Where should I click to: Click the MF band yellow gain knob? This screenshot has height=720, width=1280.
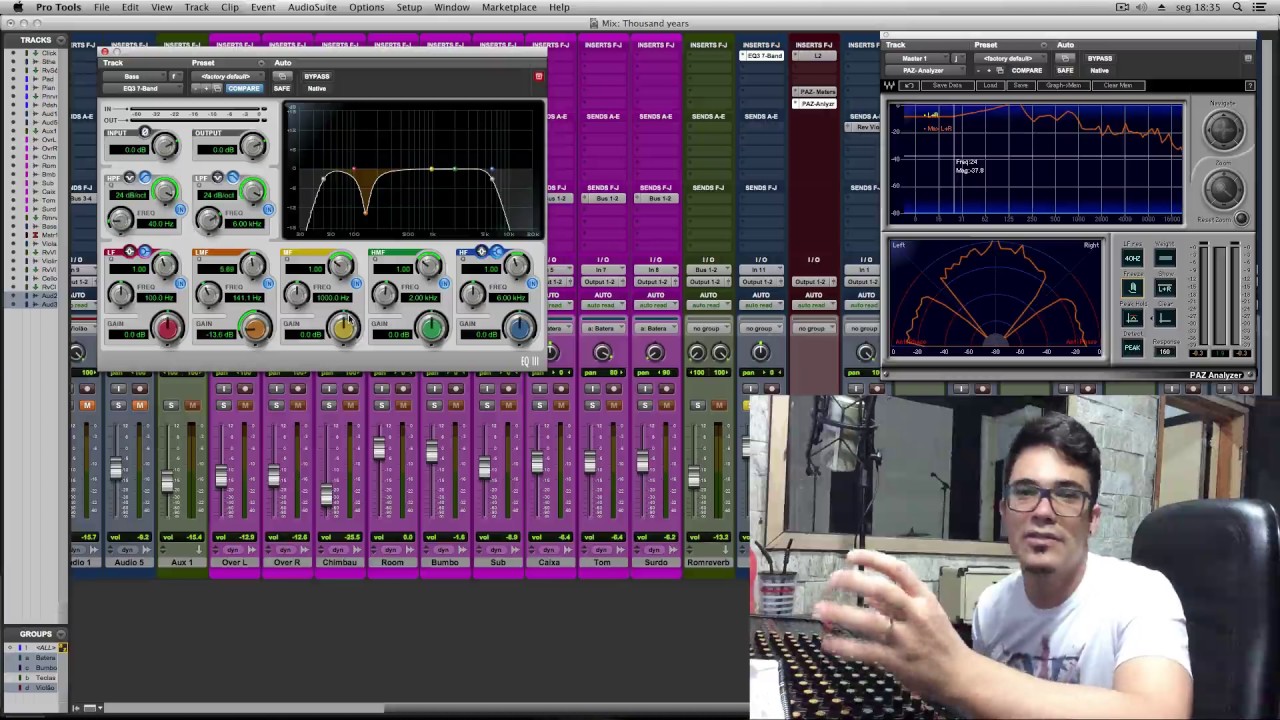click(x=343, y=328)
